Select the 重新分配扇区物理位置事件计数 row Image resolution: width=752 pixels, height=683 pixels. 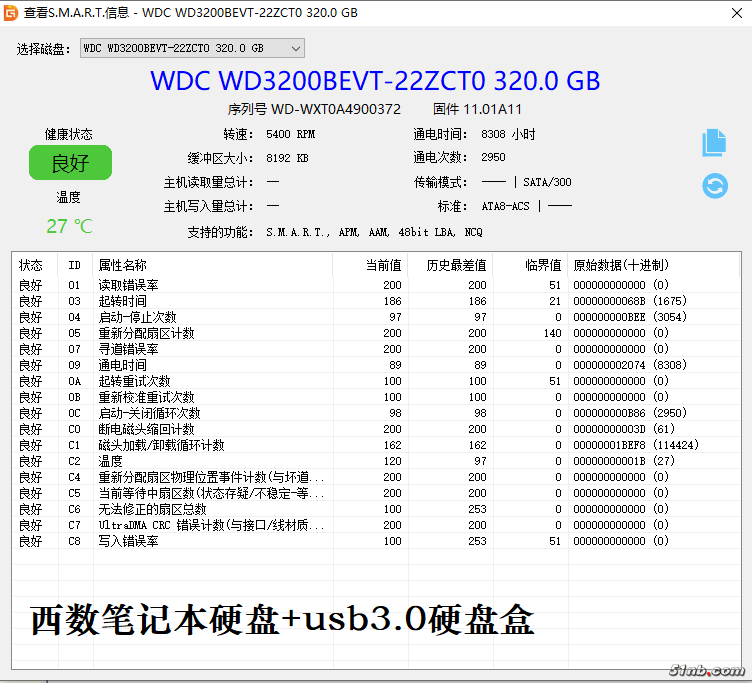[x=376, y=477]
